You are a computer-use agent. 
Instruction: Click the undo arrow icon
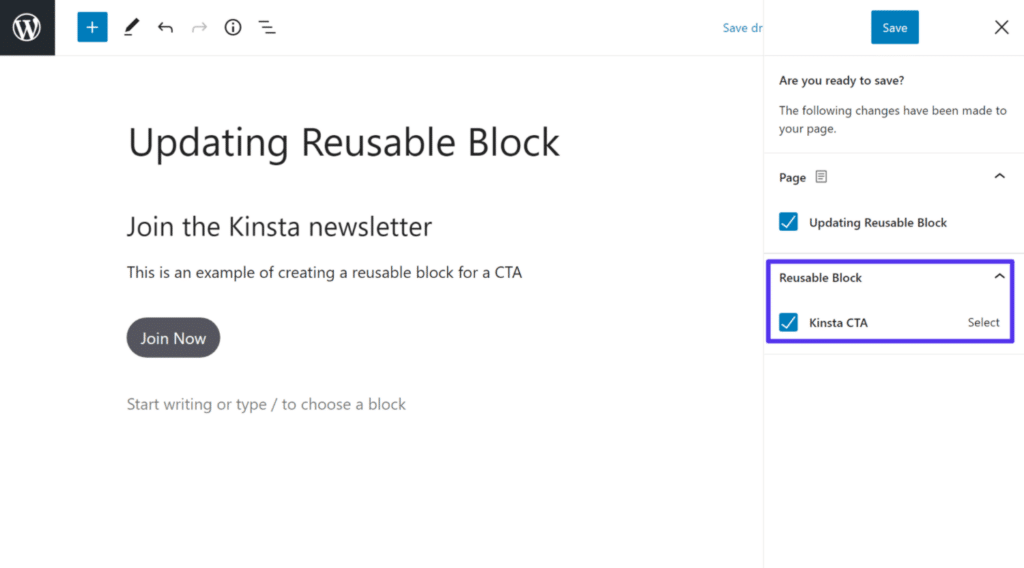coord(165,27)
